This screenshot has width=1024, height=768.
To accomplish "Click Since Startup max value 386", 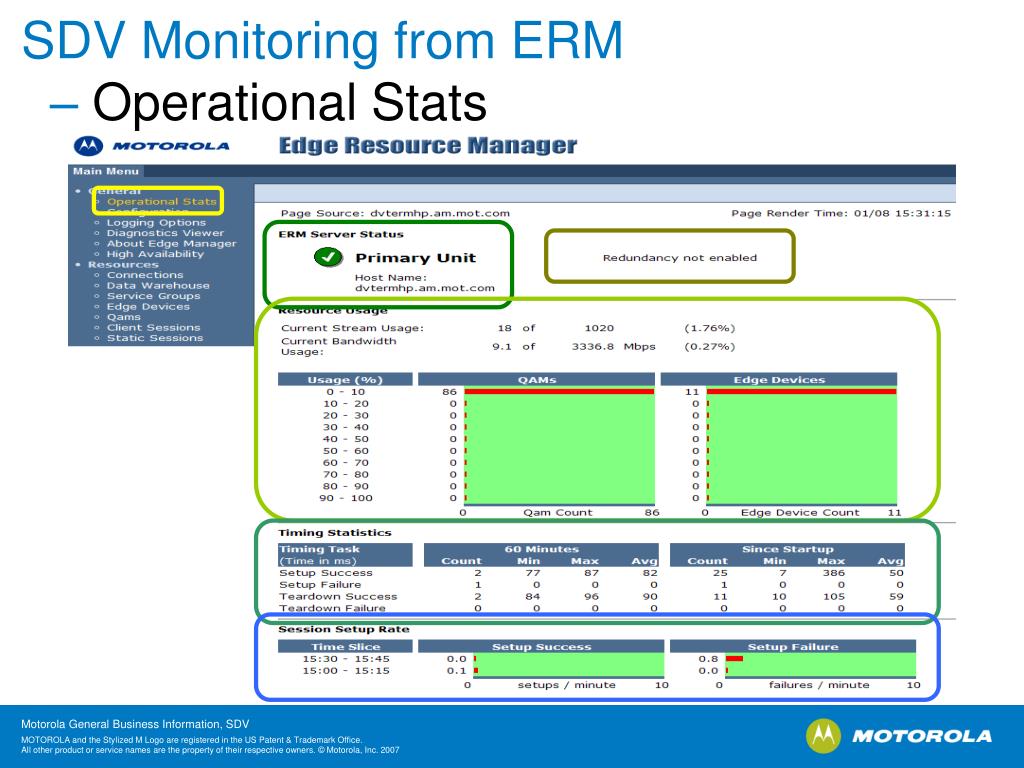I will pyautogui.click(x=833, y=573).
